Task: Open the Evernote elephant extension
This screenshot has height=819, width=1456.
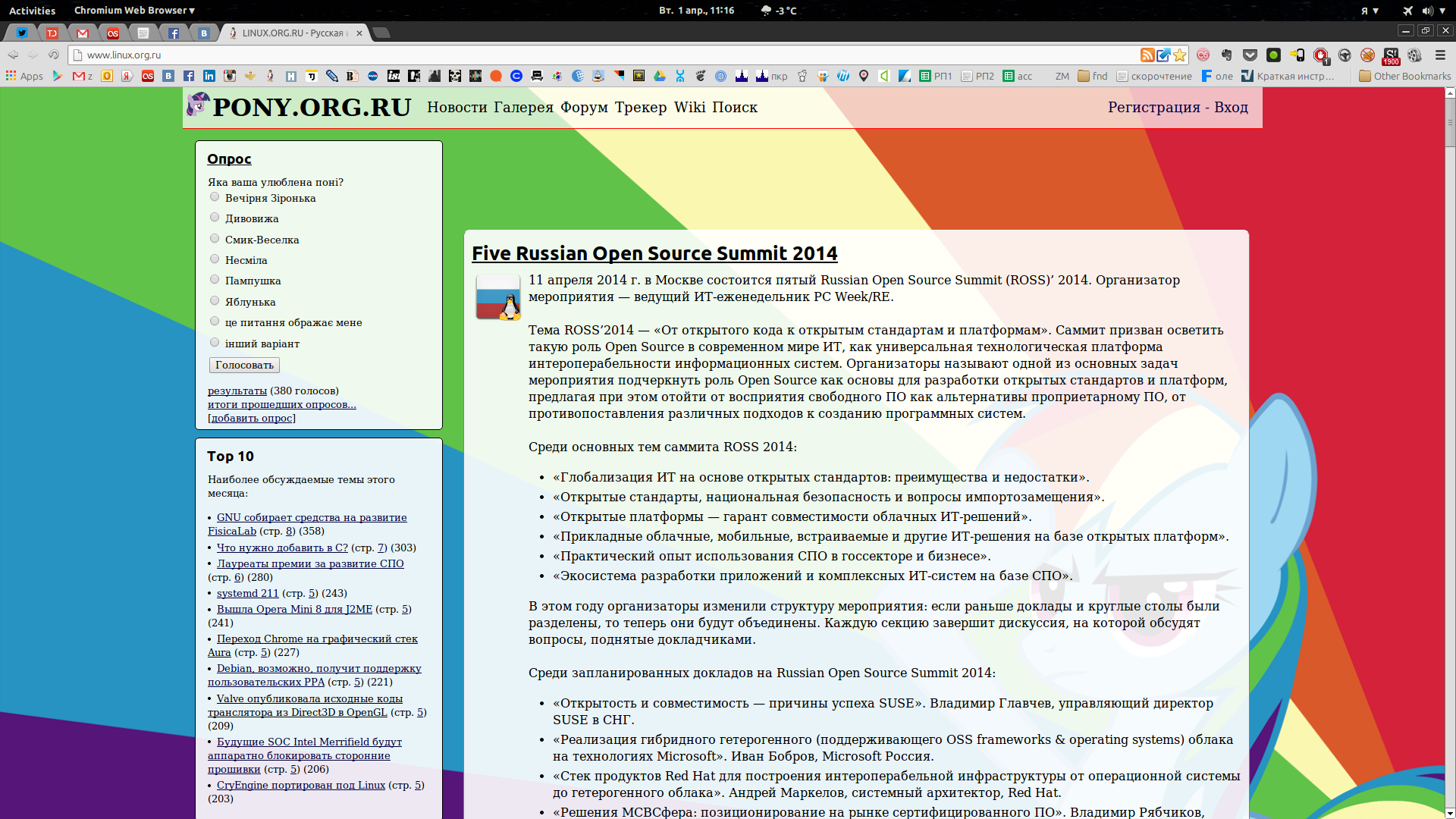Action: [1226, 55]
